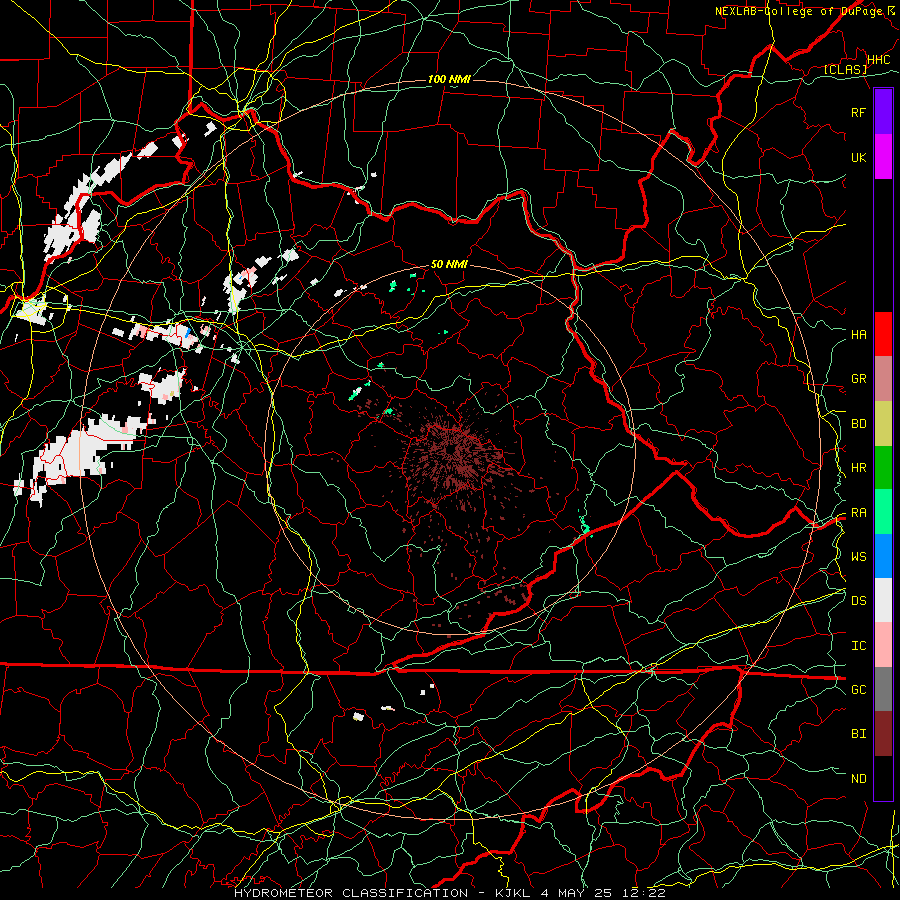Click the BI brown legend swatch
This screenshot has height=900, width=900.
[883, 734]
